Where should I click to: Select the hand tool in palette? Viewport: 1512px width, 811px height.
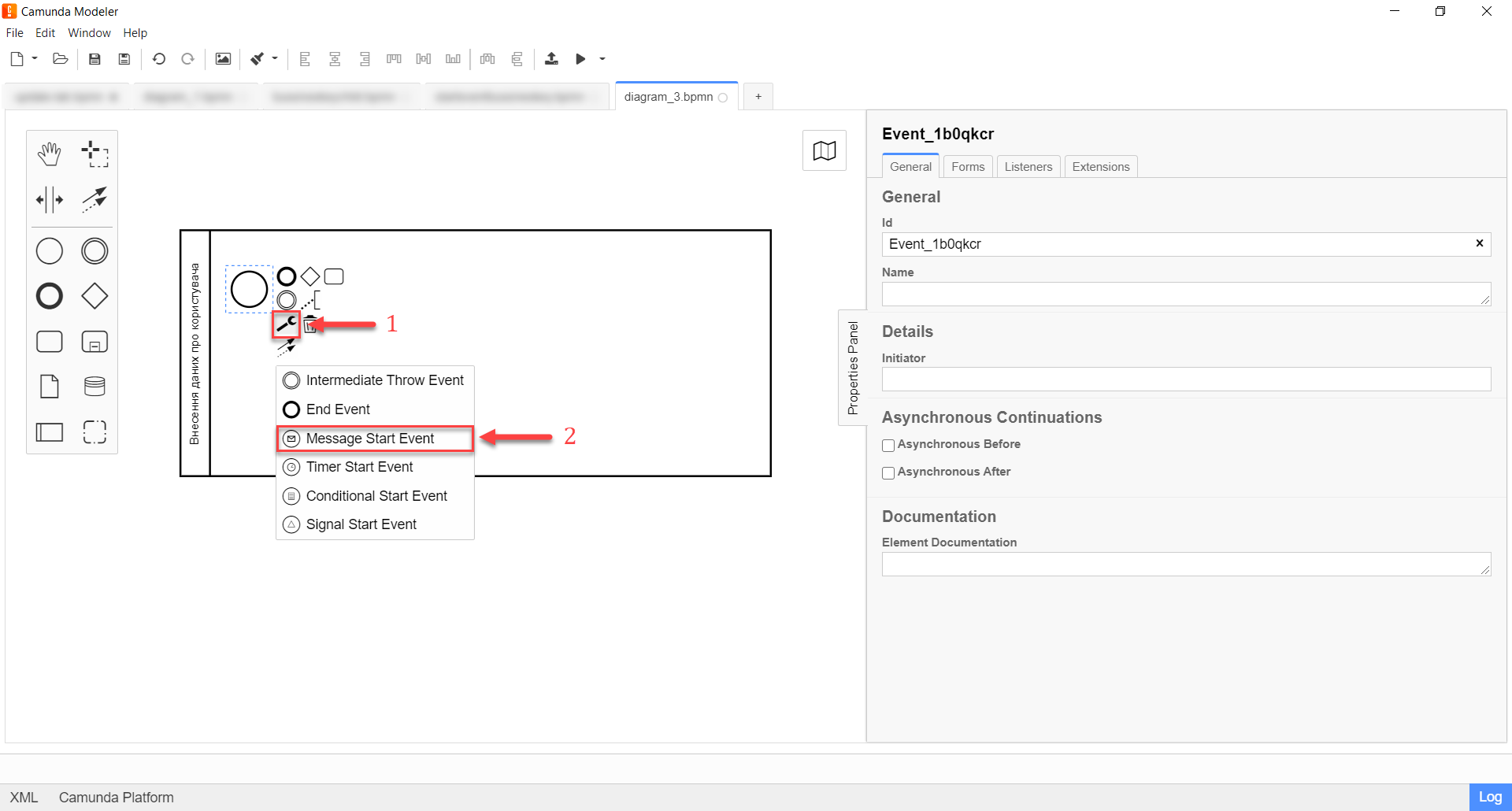[x=49, y=154]
